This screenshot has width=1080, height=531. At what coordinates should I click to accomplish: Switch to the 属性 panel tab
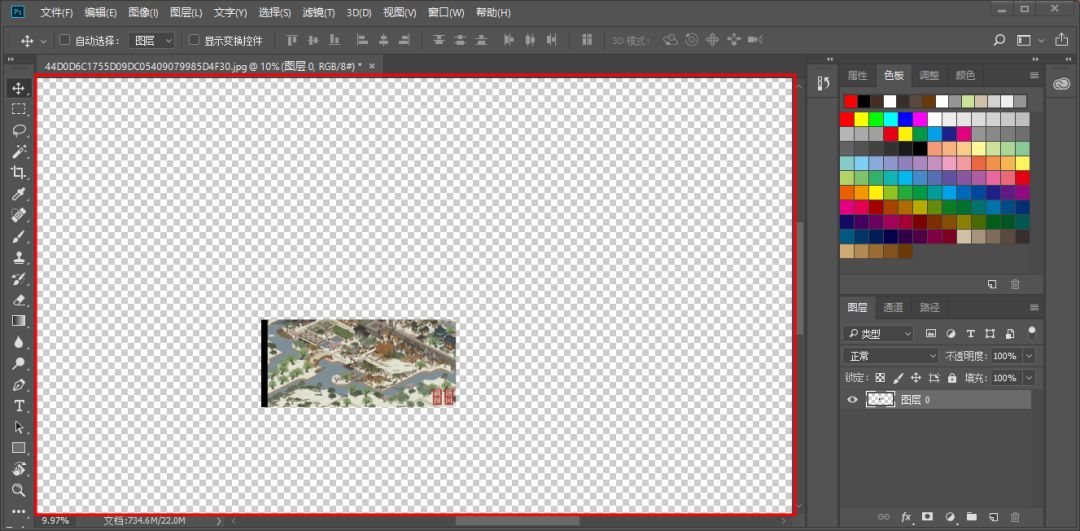click(858, 75)
